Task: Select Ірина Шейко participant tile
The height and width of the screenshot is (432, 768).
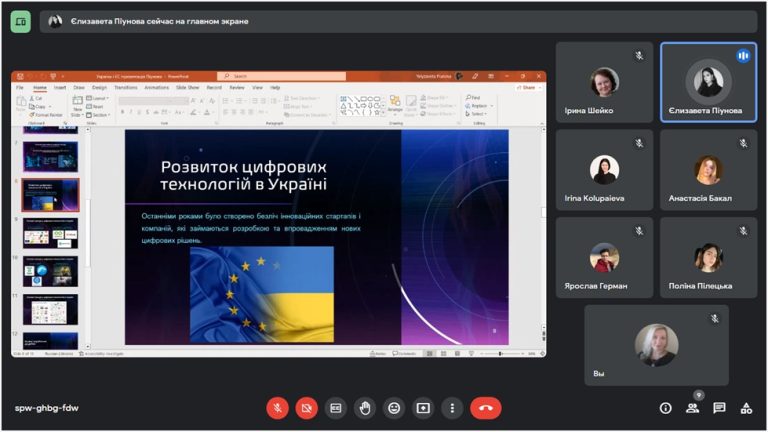Action: point(604,82)
